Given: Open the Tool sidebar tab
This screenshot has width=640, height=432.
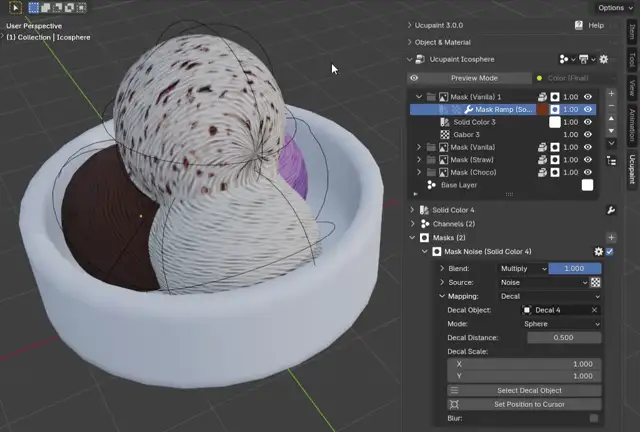Looking at the screenshot, I should pyautogui.click(x=632, y=60).
